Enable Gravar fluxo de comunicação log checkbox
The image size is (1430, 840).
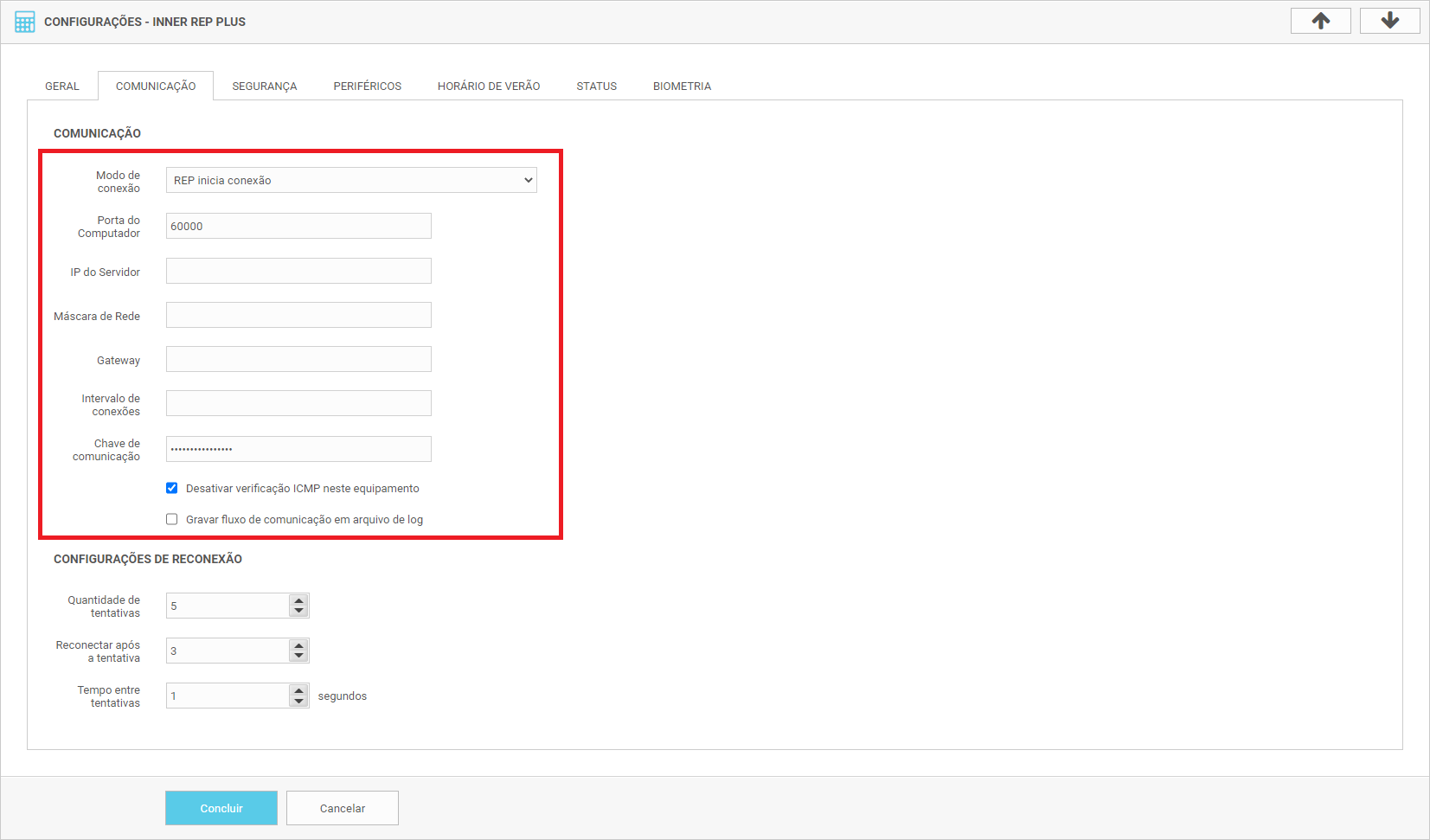point(172,519)
